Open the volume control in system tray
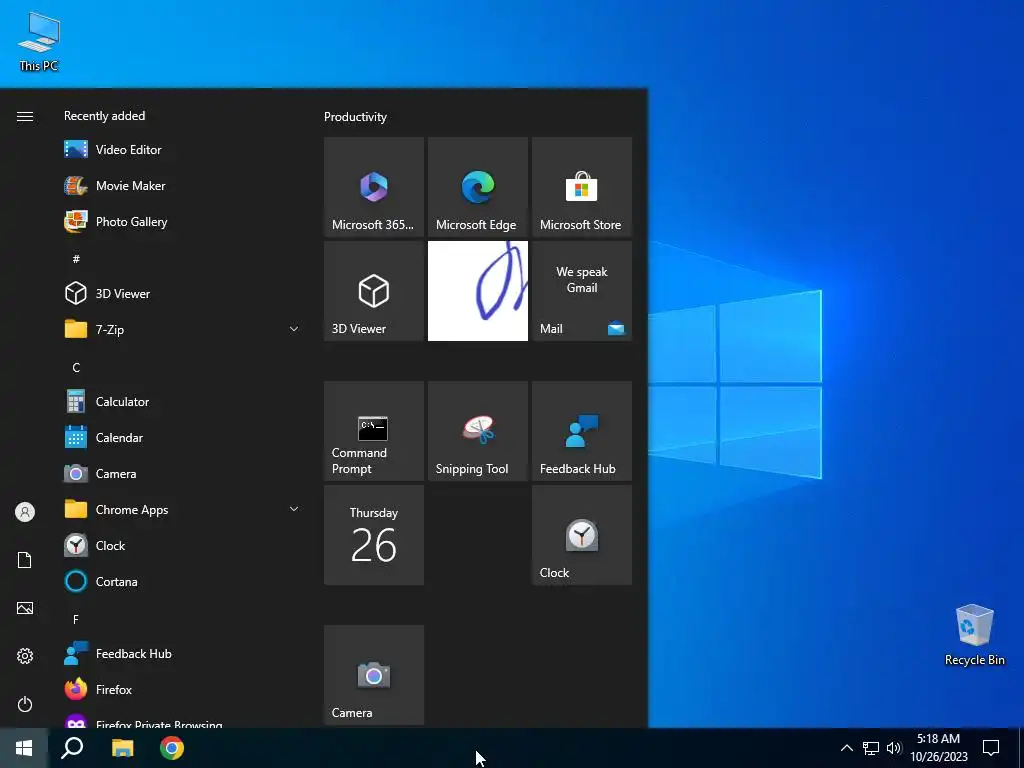 pos(894,748)
